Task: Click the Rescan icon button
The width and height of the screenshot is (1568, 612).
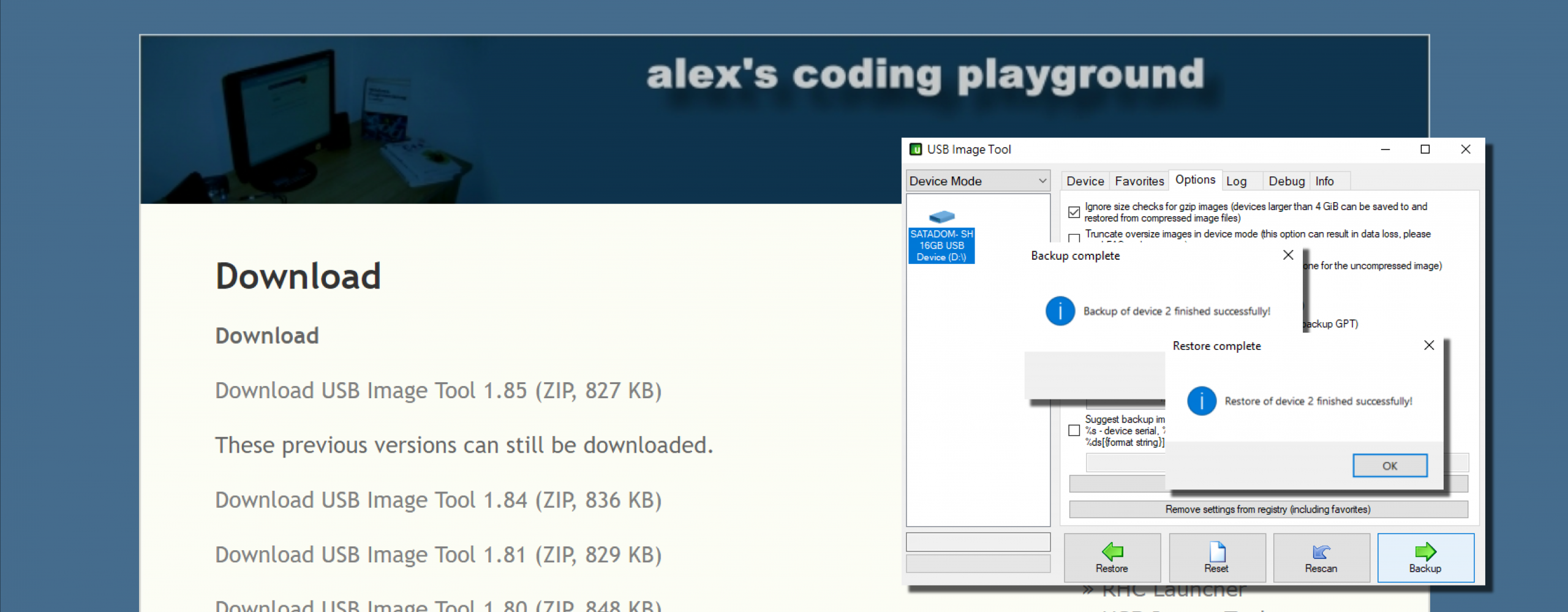Action: pyautogui.click(x=1321, y=551)
